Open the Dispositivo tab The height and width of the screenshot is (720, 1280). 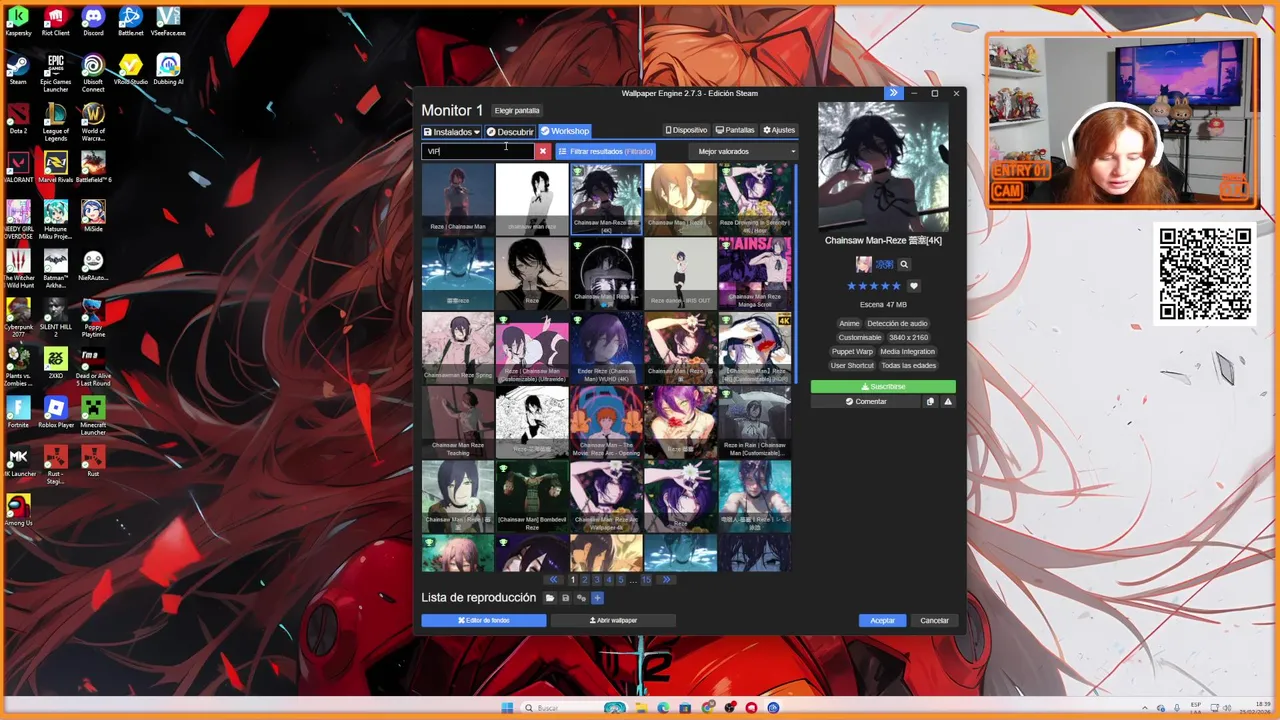[686, 130]
